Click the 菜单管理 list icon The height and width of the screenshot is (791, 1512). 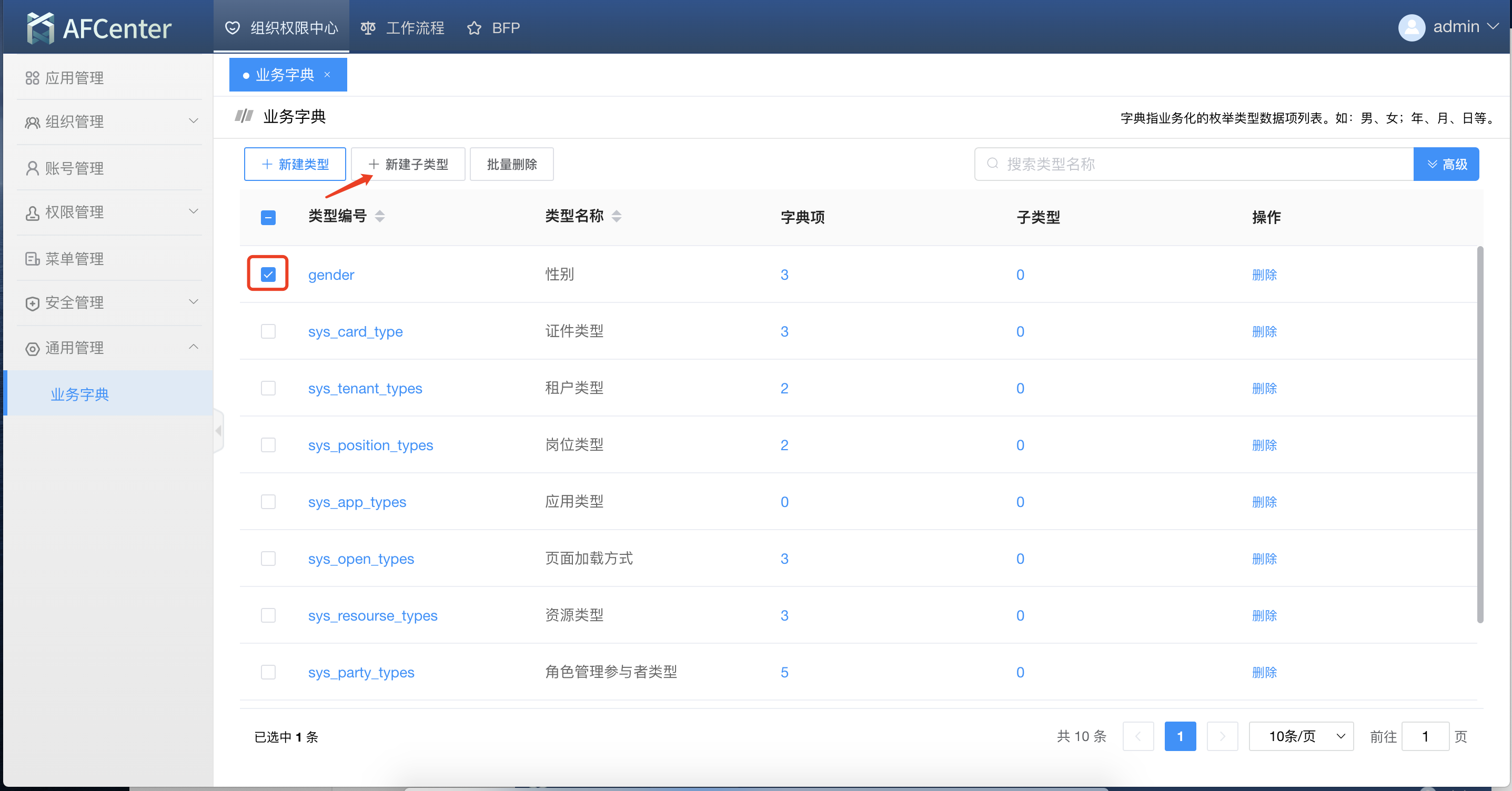(x=32, y=259)
